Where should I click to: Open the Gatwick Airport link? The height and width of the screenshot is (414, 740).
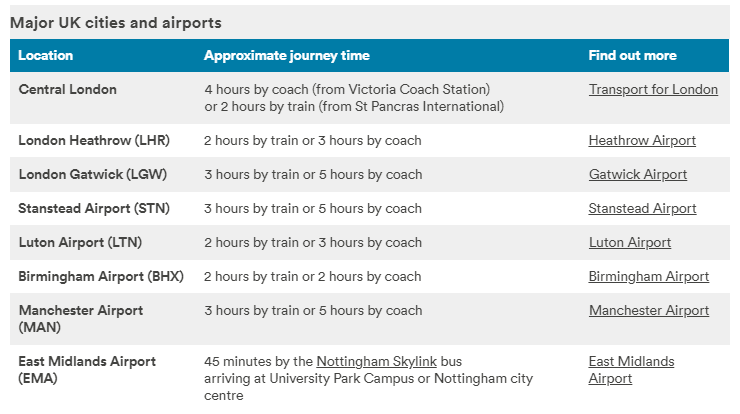click(638, 174)
